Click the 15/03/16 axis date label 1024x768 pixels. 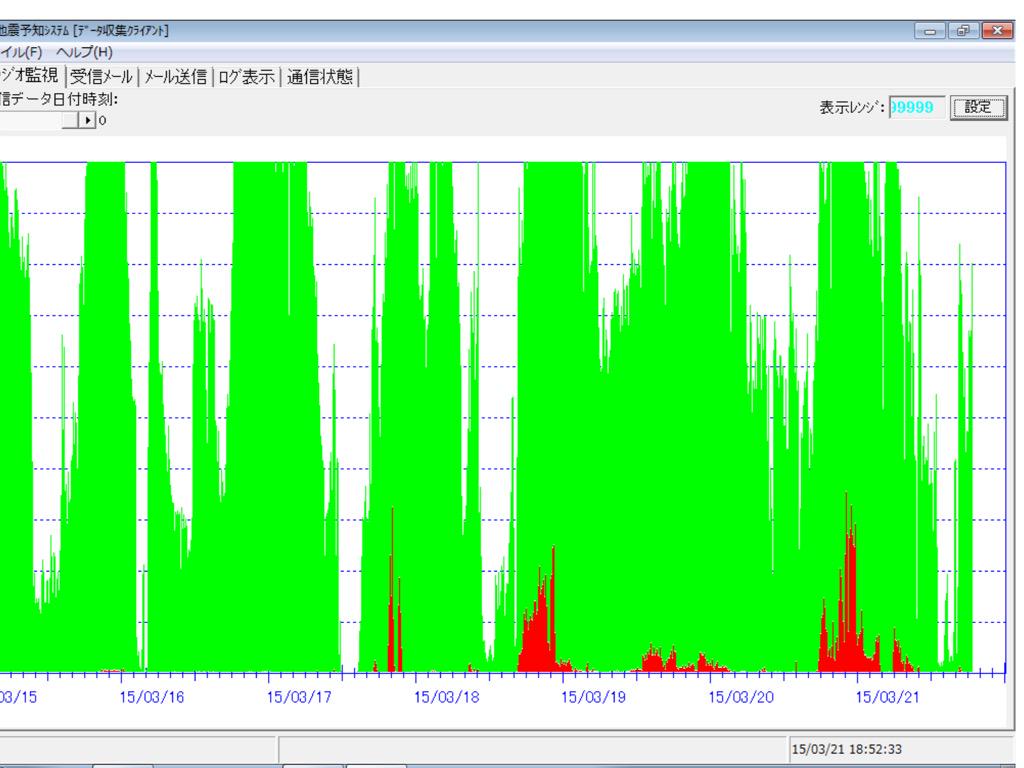click(152, 697)
